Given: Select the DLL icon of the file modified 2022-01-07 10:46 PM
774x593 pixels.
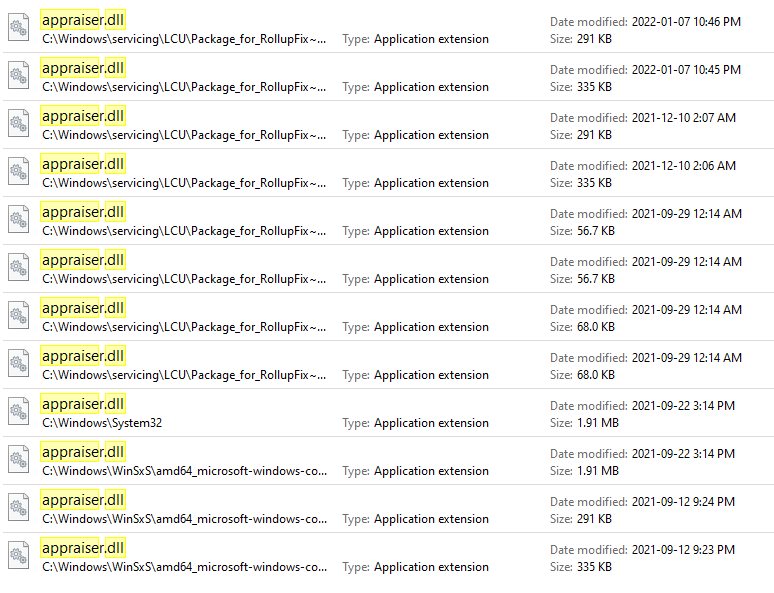Looking at the screenshot, I should pyautogui.click(x=19, y=27).
